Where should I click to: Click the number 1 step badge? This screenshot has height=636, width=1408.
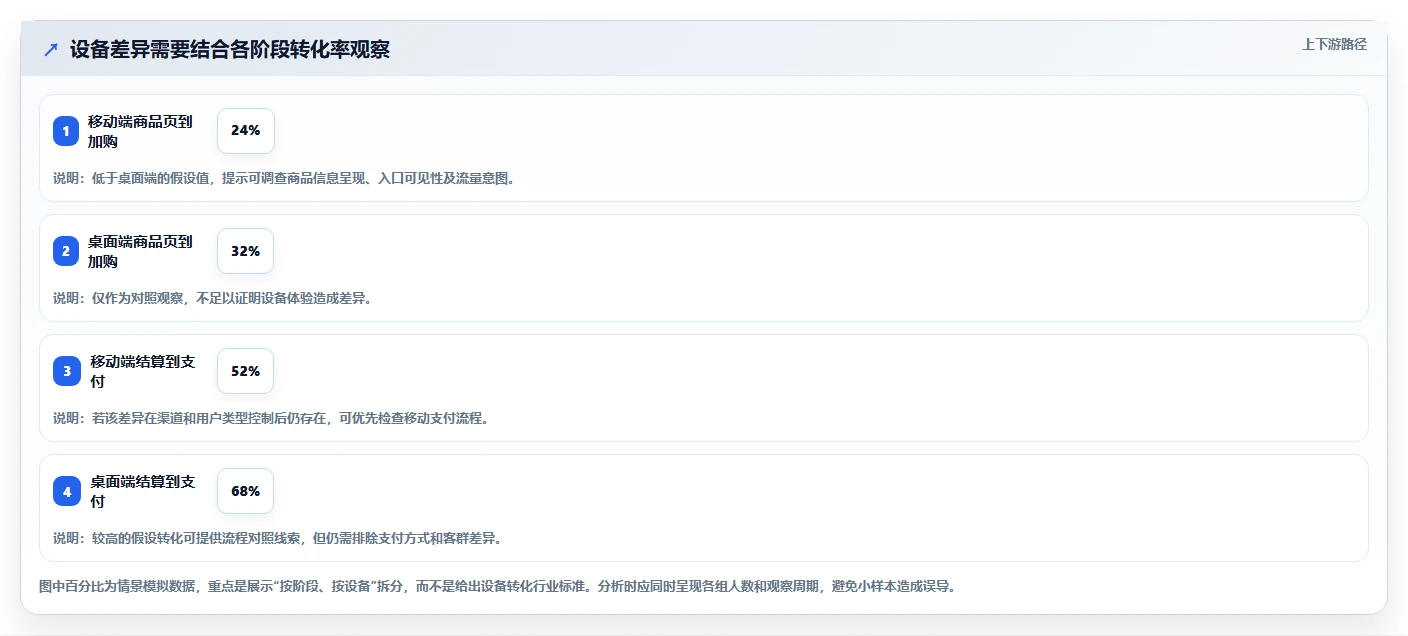tap(66, 131)
